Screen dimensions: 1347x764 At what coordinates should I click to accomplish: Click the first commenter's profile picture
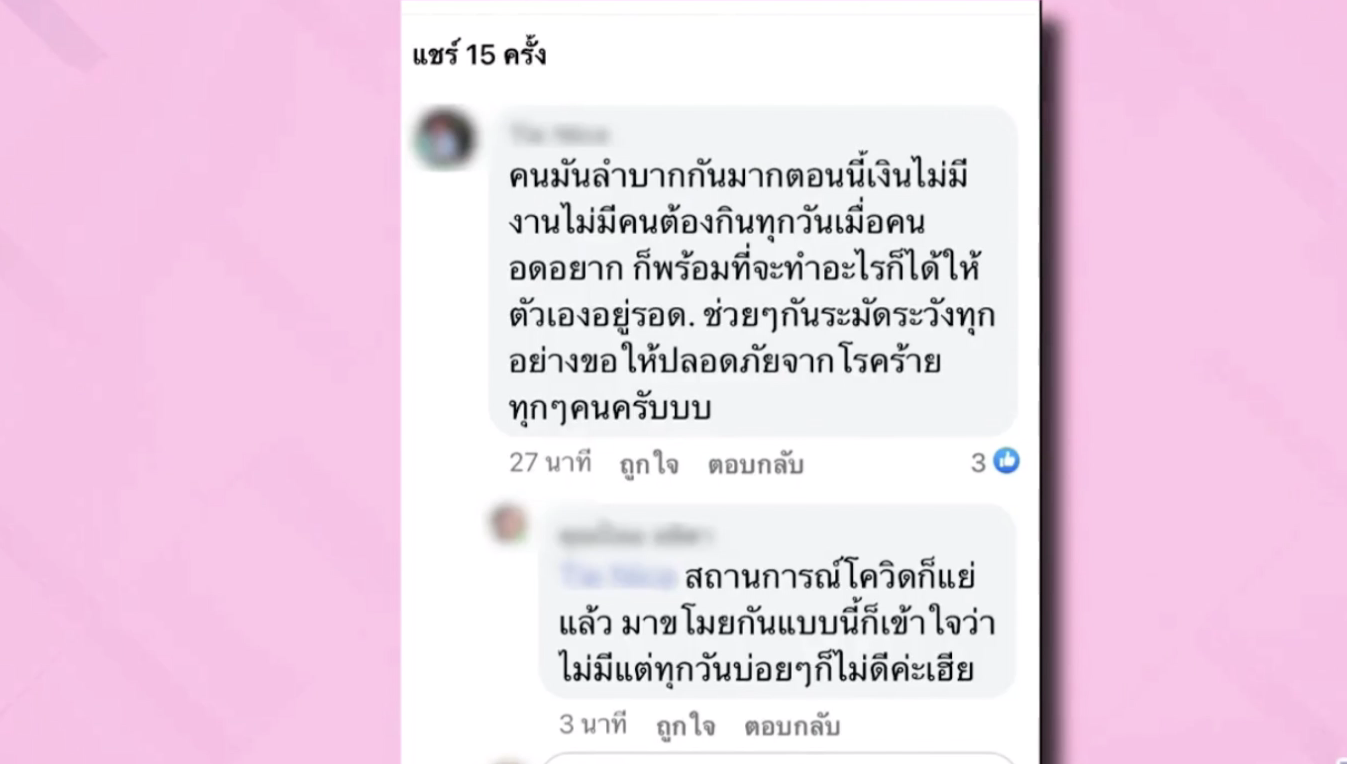(444, 139)
